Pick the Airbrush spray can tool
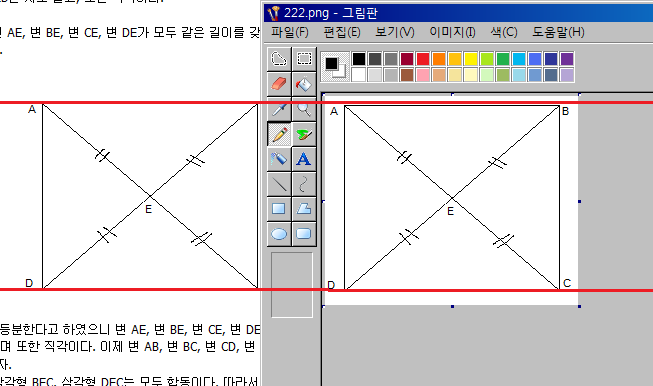The width and height of the screenshot is (653, 386). pos(279,159)
